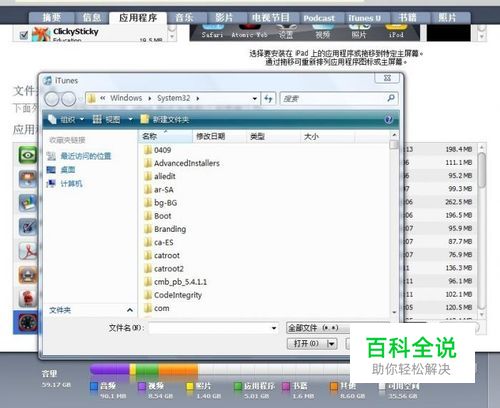500x408 pixels.
Task: Click the green eye app icon in app list
Action: [28, 155]
